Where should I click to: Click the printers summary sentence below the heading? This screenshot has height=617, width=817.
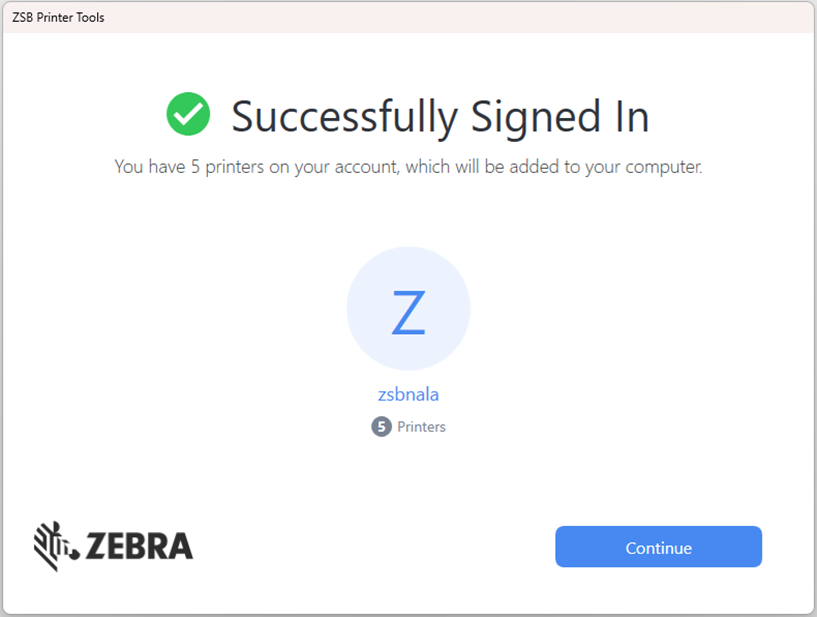[x=408, y=166]
